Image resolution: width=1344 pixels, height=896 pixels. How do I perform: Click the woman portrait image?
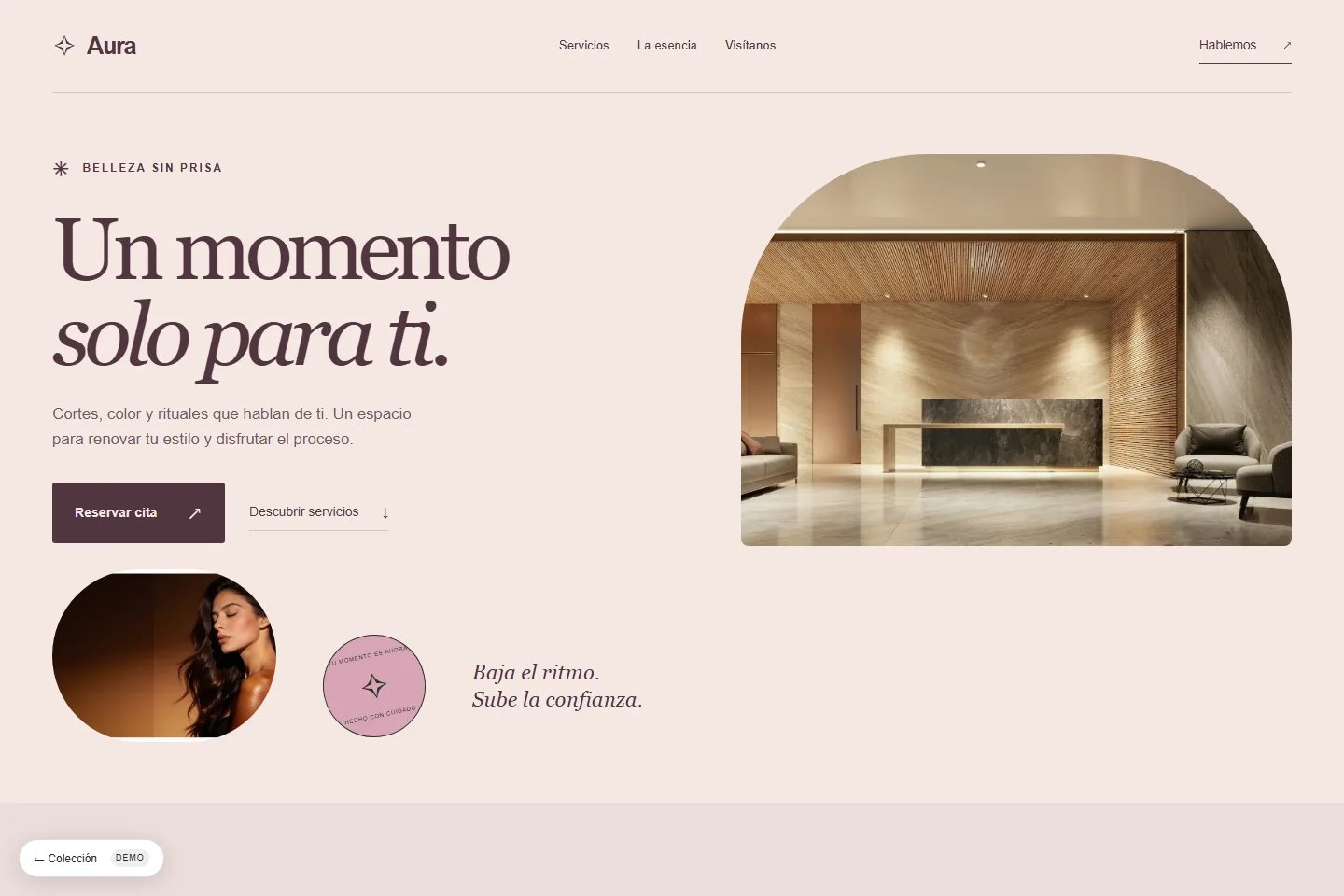[x=164, y=655]
